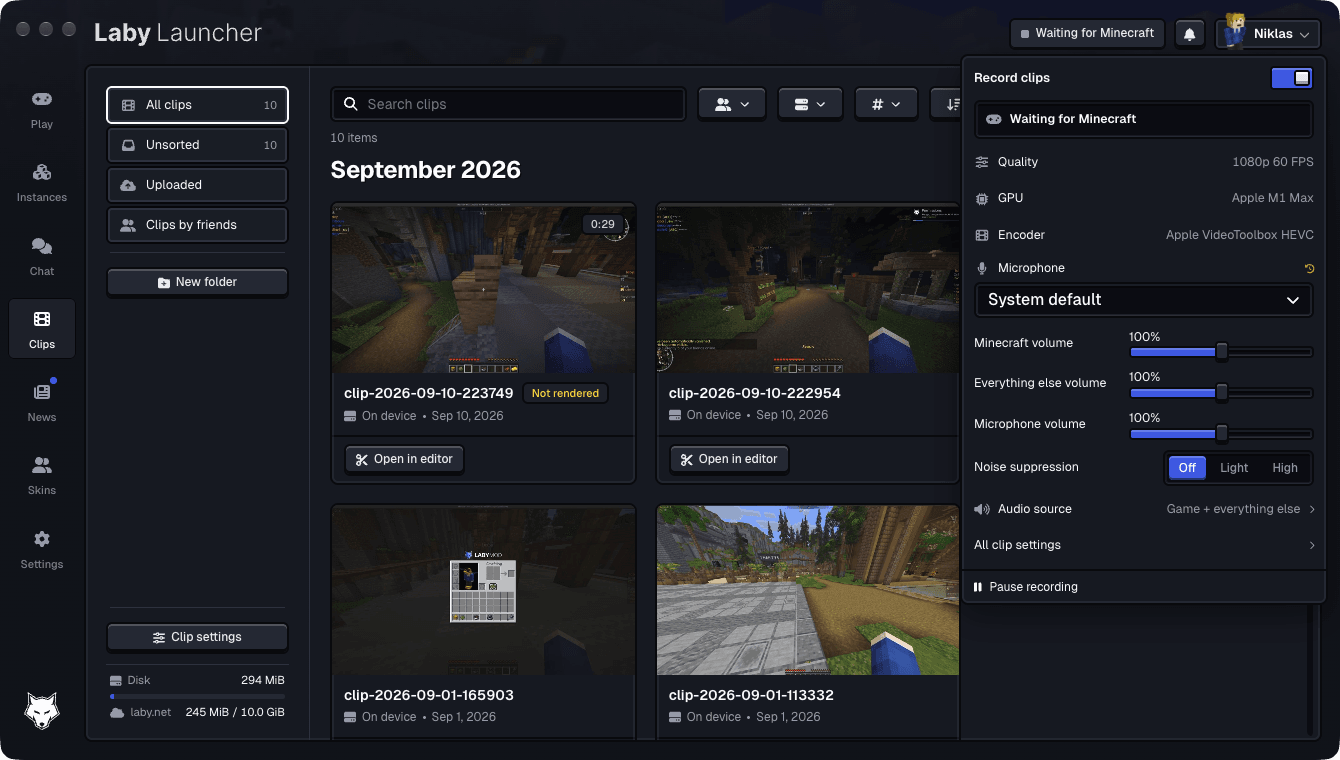Click the Encoder film icon
Screen dimensions: 1340x760
pyautogui.click(x=982, y=235)
